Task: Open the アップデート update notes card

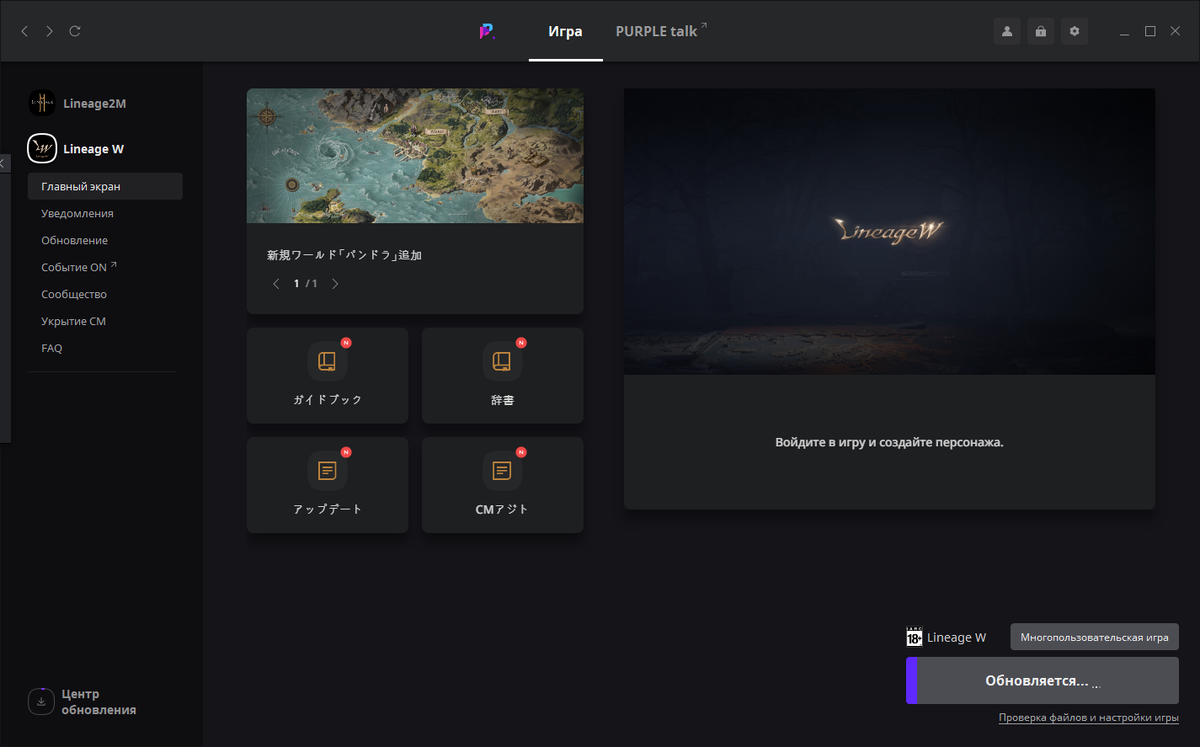Action: (327, 485)
